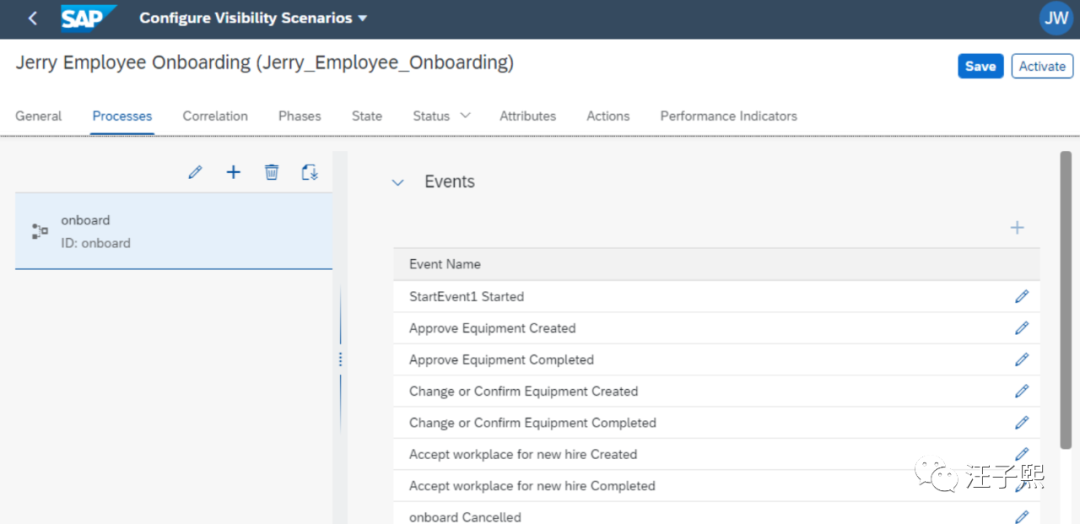Add a new event with plus icon
This screenshot has height=524, width=1080.
1017,228
